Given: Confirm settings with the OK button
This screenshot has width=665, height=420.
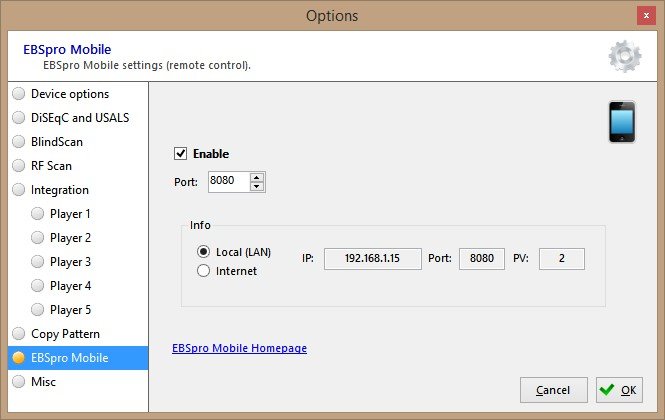Looking at the screenshot, I should (619, 390).
